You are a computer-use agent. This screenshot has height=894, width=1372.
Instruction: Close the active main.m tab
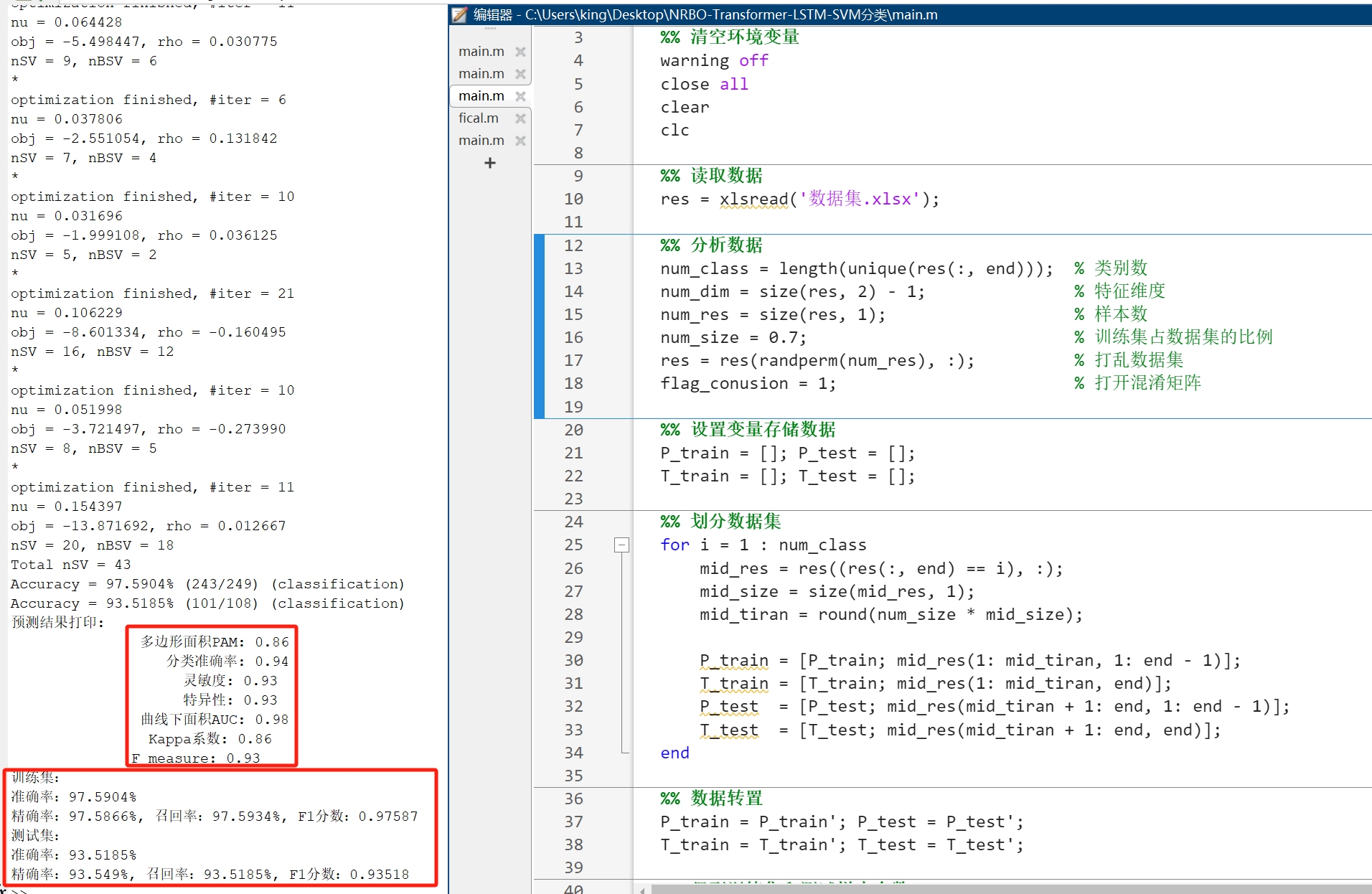coord(521,95)
